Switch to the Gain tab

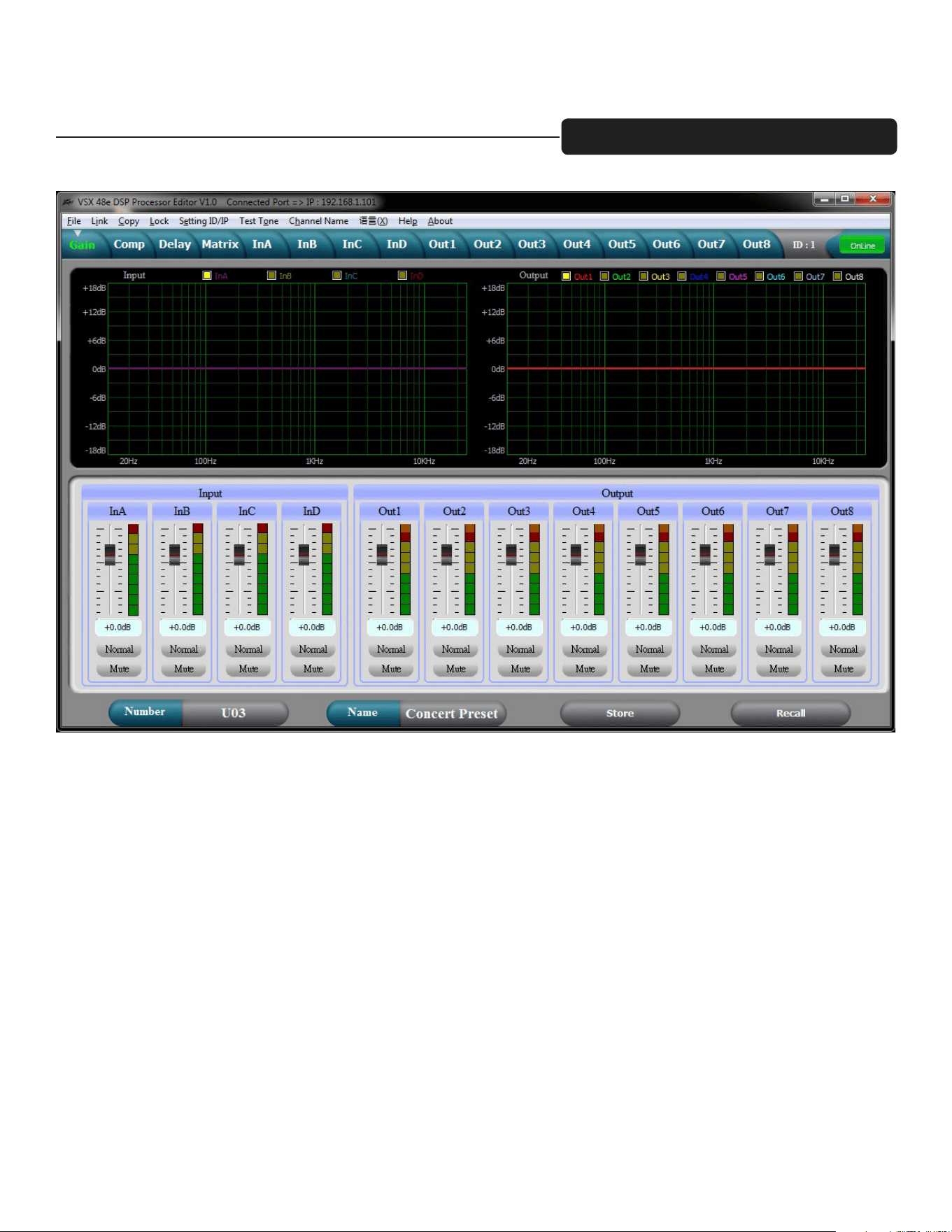tap(83, 245)
